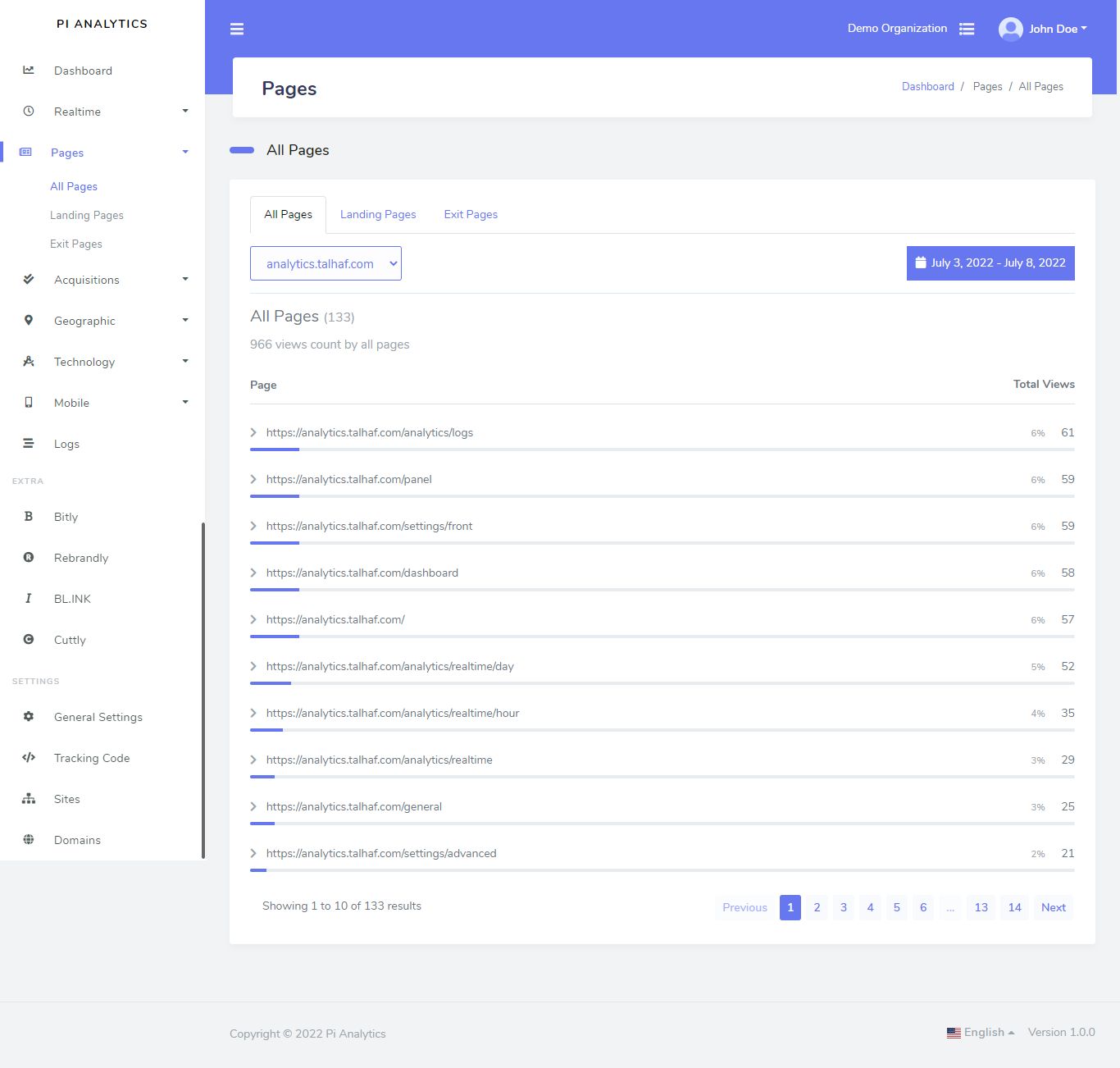The image size is (1120, 1068).
Task: Expand the analytics/logs page row chevron
Action: [x=253, y=432]
